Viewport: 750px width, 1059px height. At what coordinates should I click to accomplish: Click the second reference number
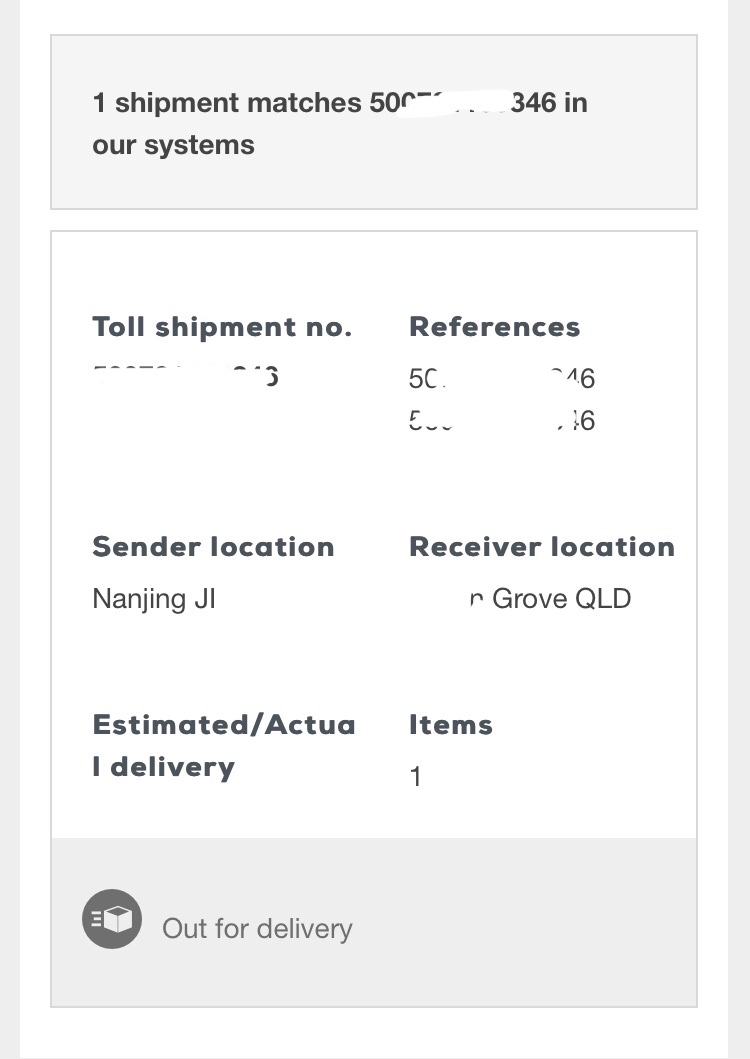pos(502,421)
